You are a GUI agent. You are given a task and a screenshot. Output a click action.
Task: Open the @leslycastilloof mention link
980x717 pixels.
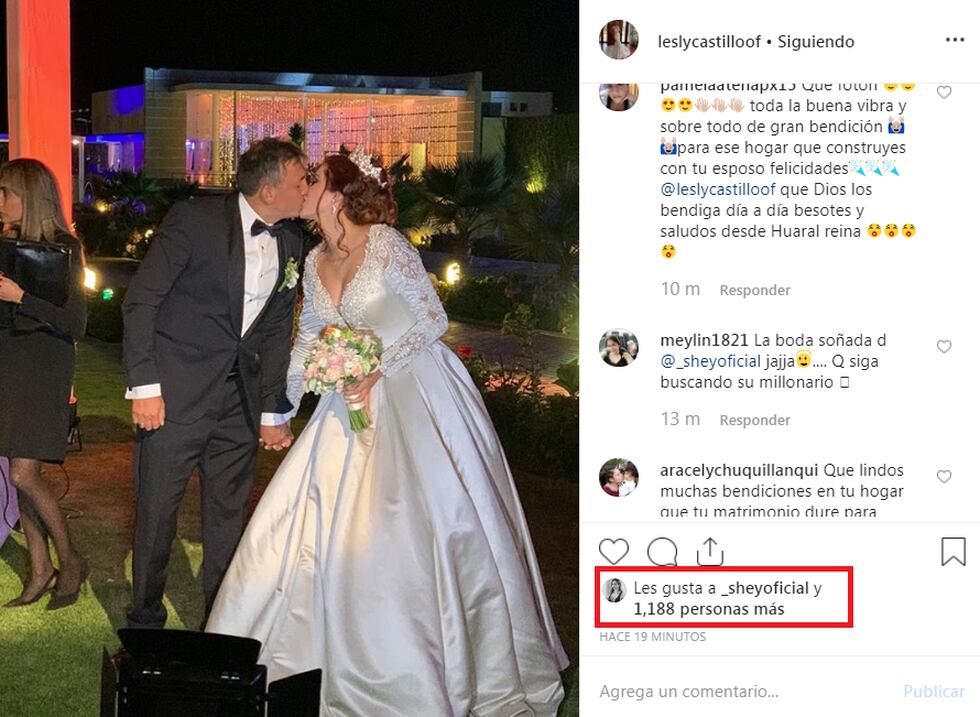pos(718,189)
